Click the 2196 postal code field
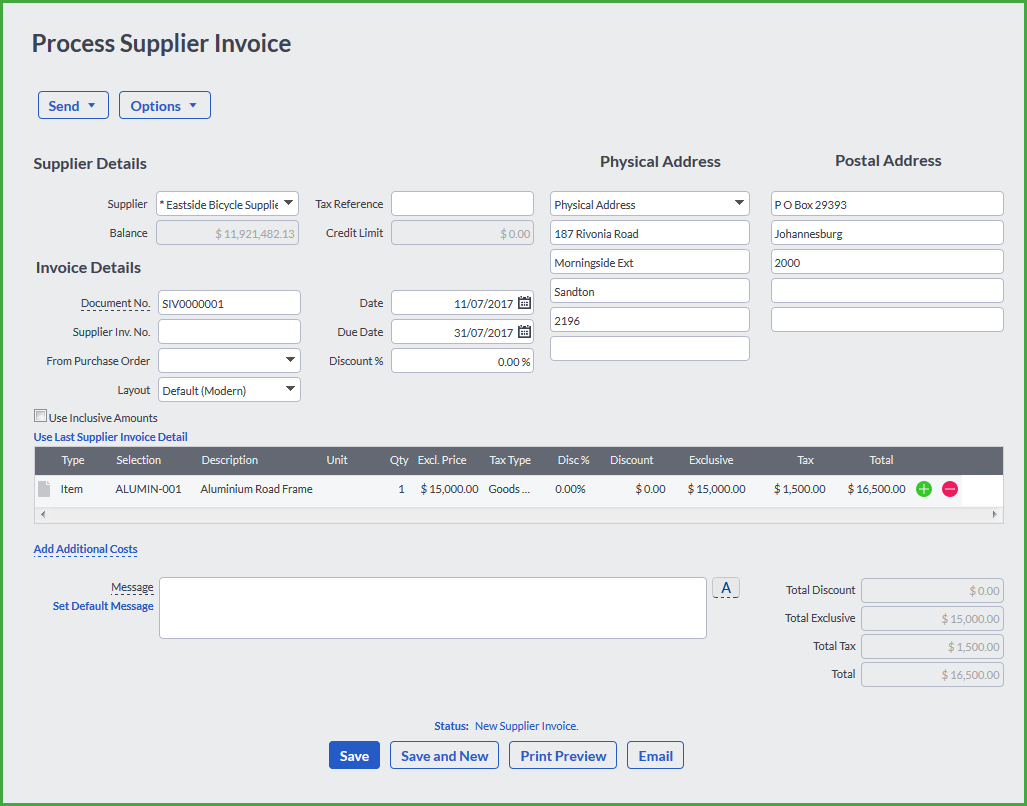Image resolution: width=1027 pixels, height=806 pixels. (650, 320)
